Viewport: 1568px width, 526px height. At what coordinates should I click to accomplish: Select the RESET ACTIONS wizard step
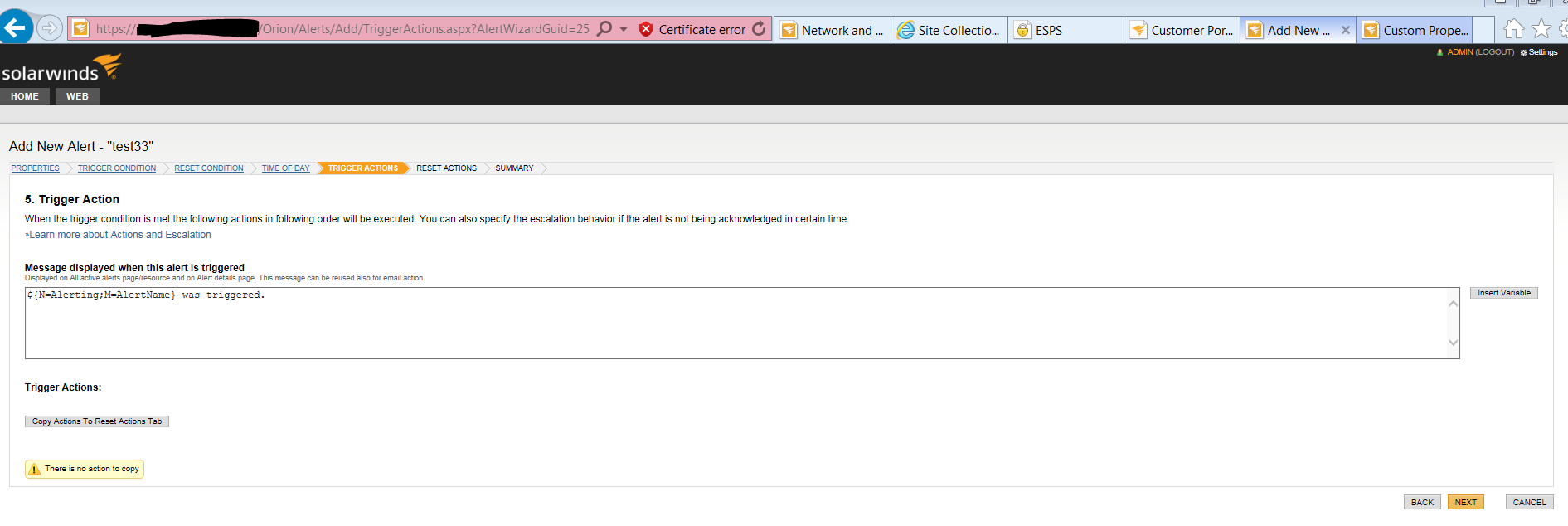coord(447,168)
